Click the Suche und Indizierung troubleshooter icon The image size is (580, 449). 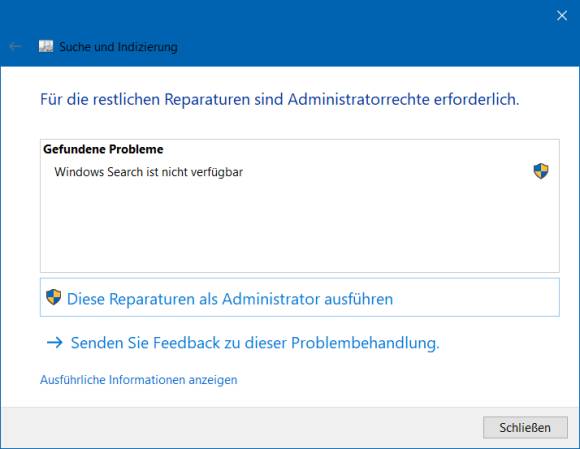pyautogui.click(x=46, y=46)
